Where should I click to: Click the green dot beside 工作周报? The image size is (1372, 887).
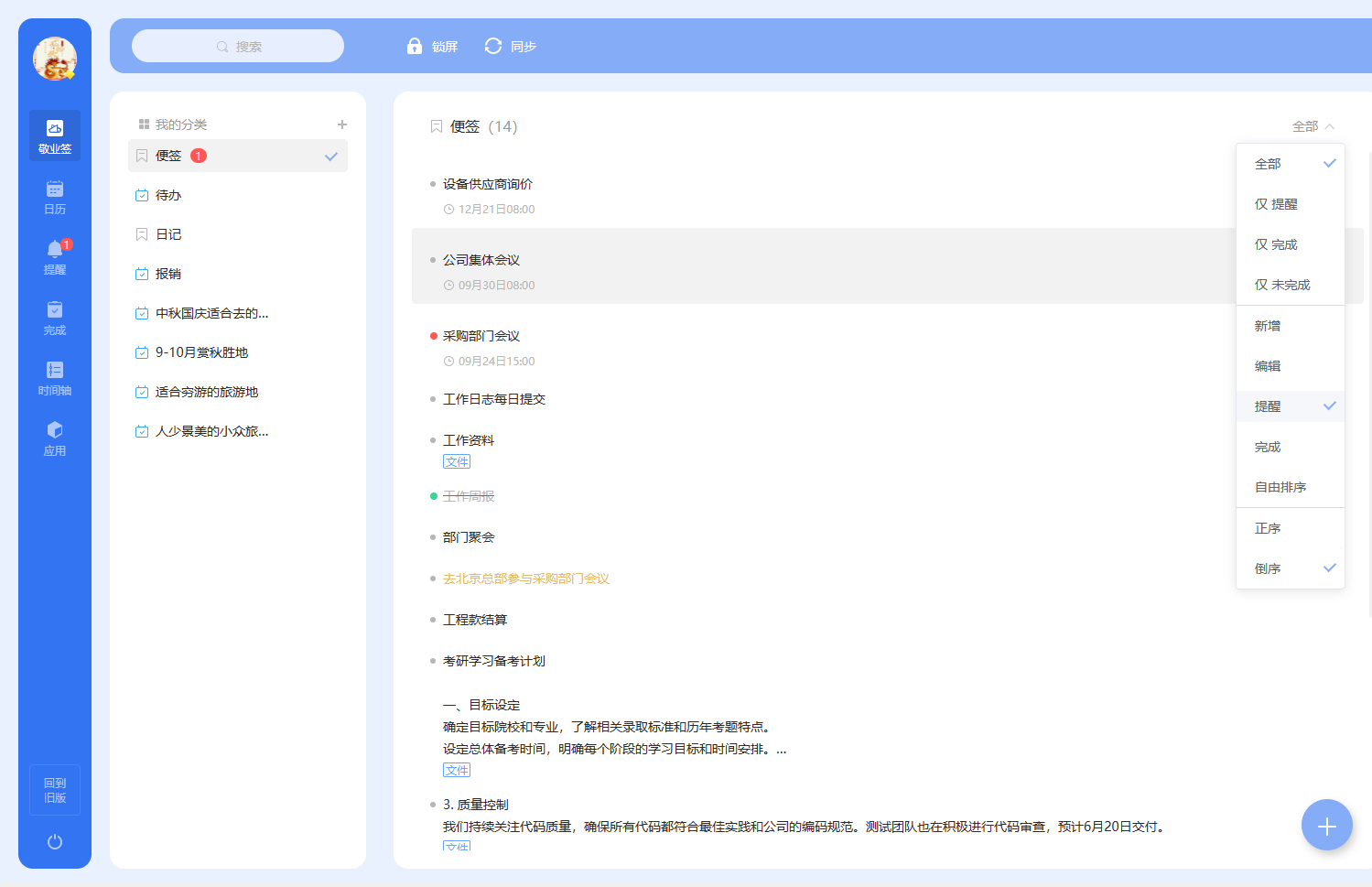[433, 496]
